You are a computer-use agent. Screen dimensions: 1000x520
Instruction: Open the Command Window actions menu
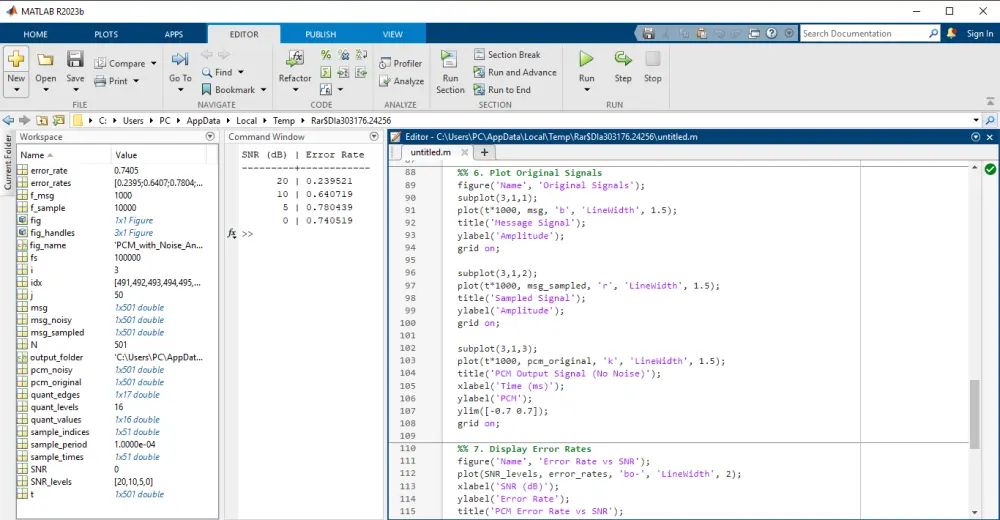point(374,137)
